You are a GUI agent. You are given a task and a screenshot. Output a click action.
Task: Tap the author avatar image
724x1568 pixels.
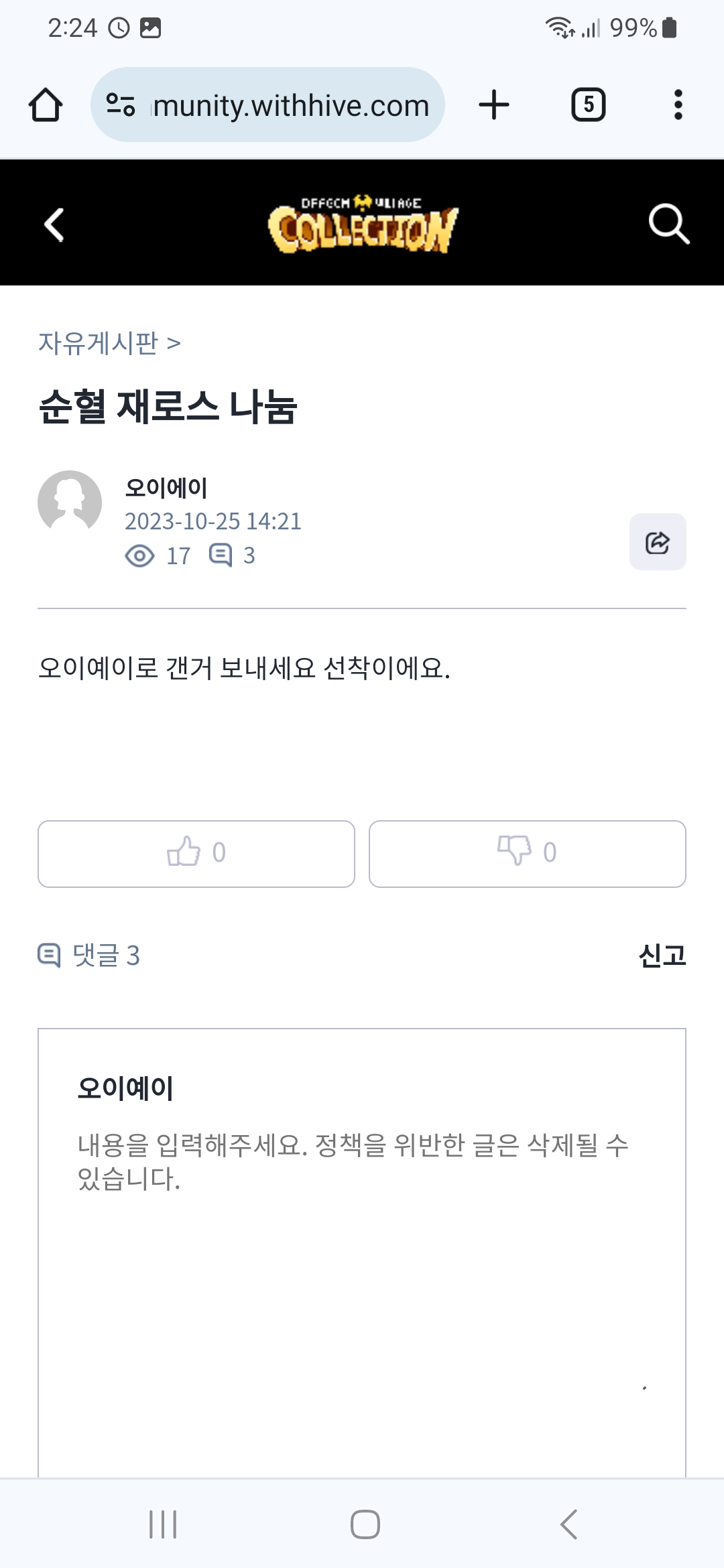click(x=70, y=502)
